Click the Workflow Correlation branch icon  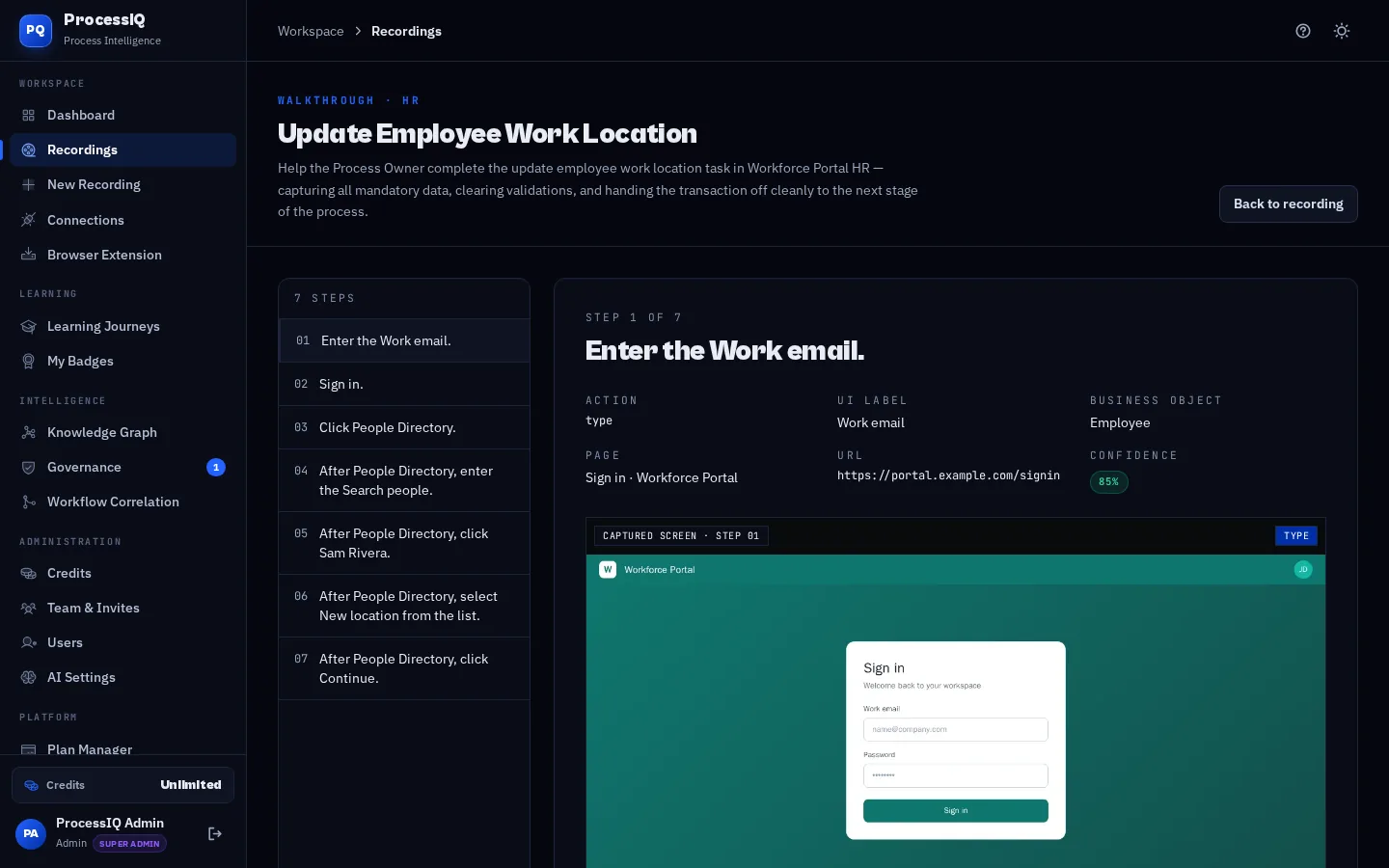(x=29, y=502)
